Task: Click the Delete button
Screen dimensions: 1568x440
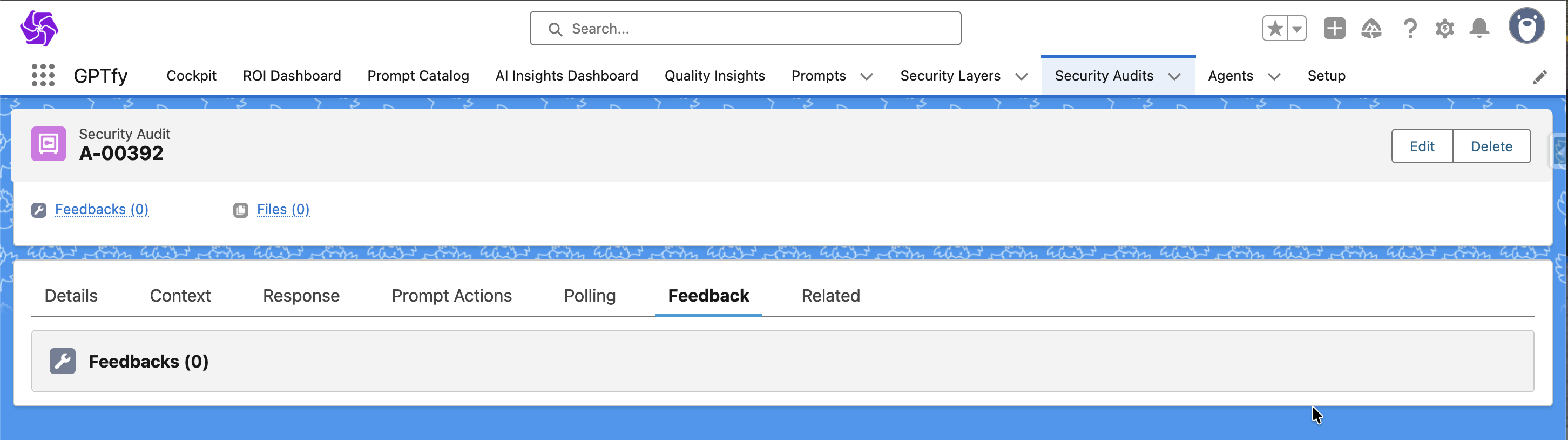Action: [x=1491, y=146]
